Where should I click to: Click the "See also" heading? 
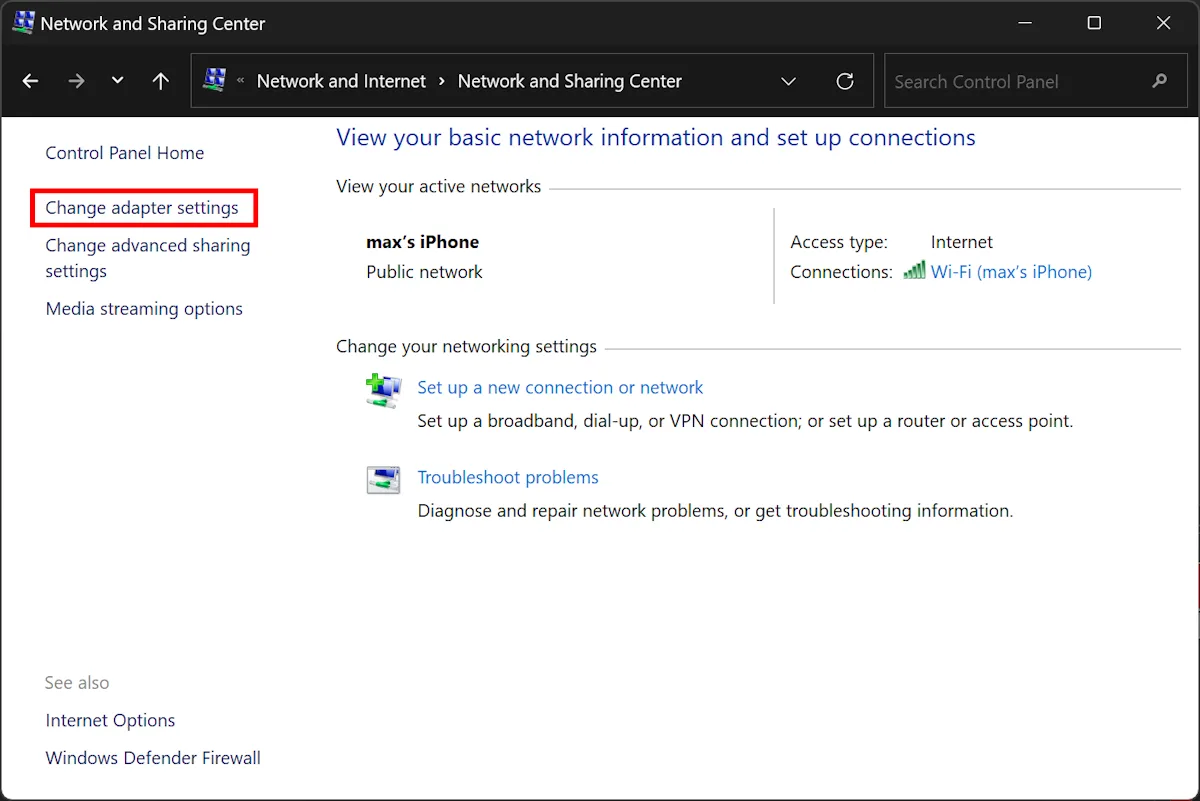[x=77, y=683]
